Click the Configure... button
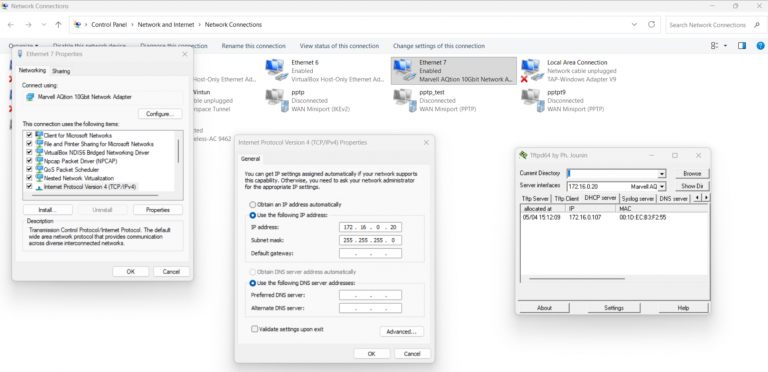Screen dimensions: 768x372 tap(160, 114)
